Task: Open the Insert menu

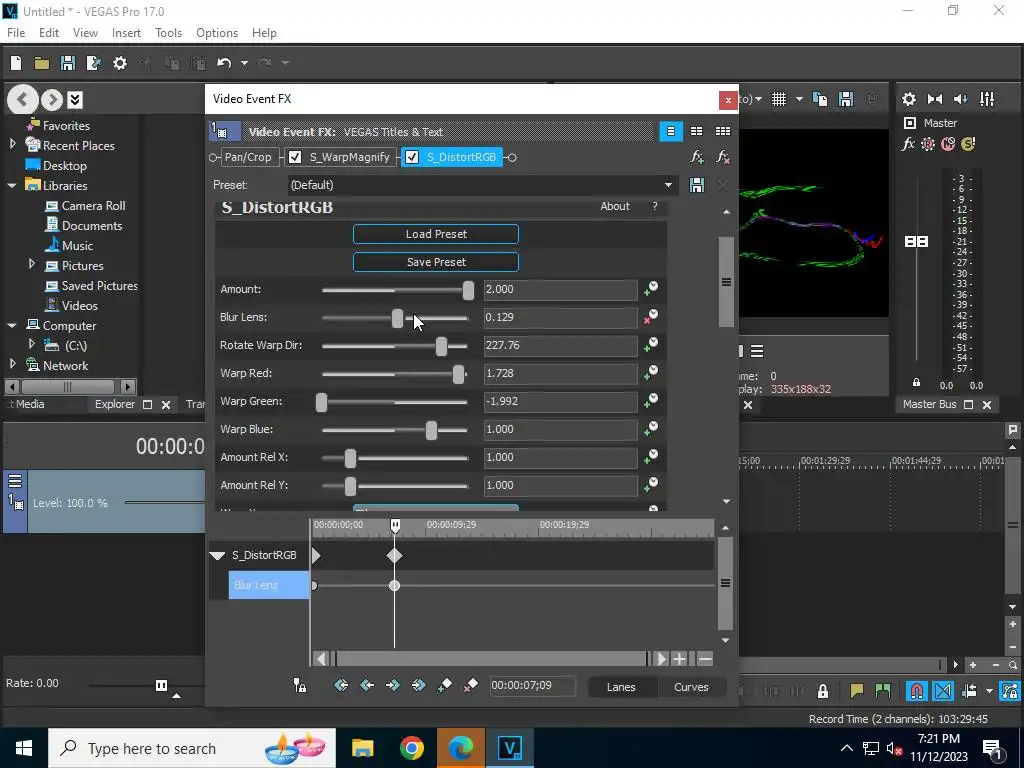Action: pos(126,33)
